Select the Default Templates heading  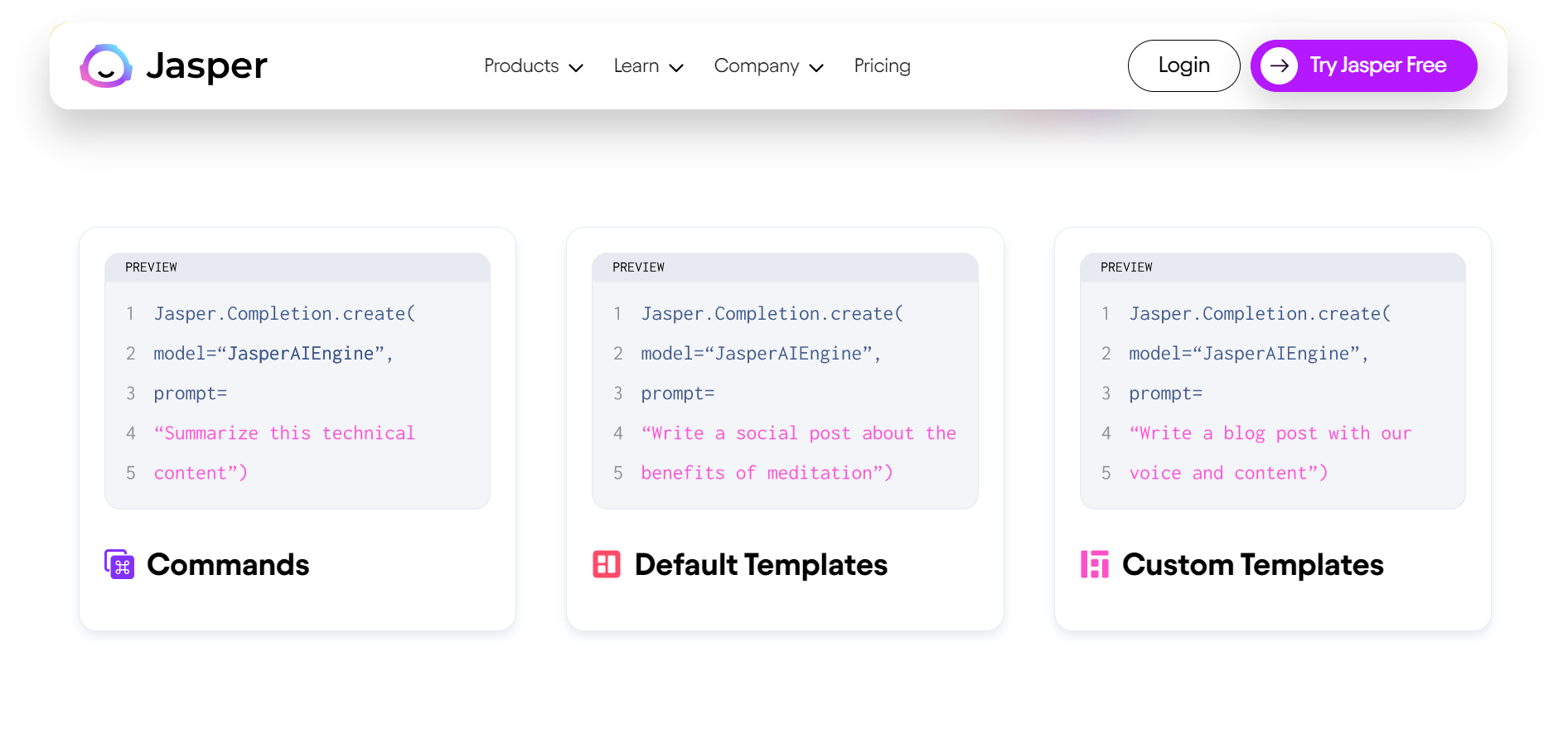(761, 565)
